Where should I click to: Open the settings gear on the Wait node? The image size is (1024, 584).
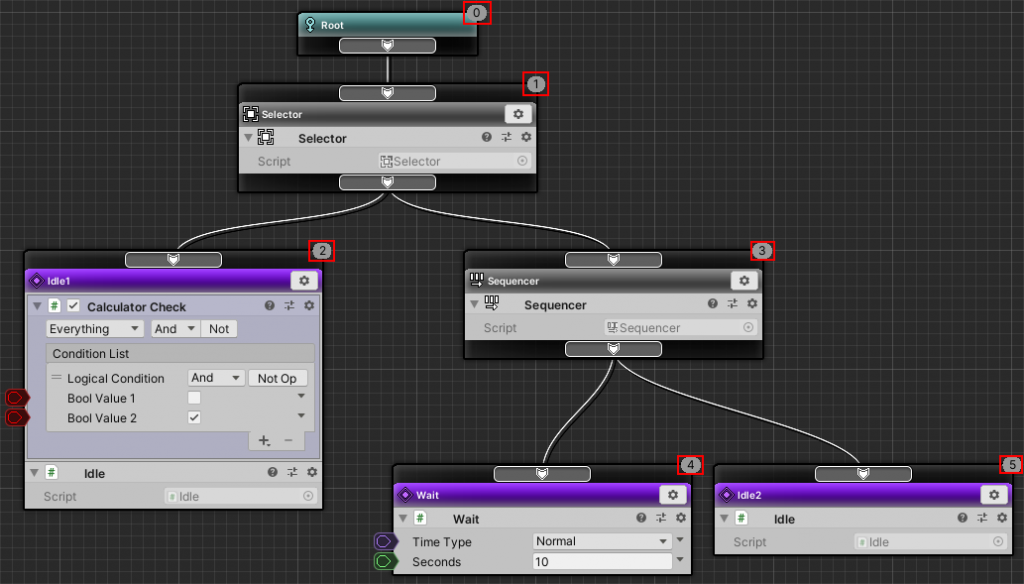coord(673,494)
